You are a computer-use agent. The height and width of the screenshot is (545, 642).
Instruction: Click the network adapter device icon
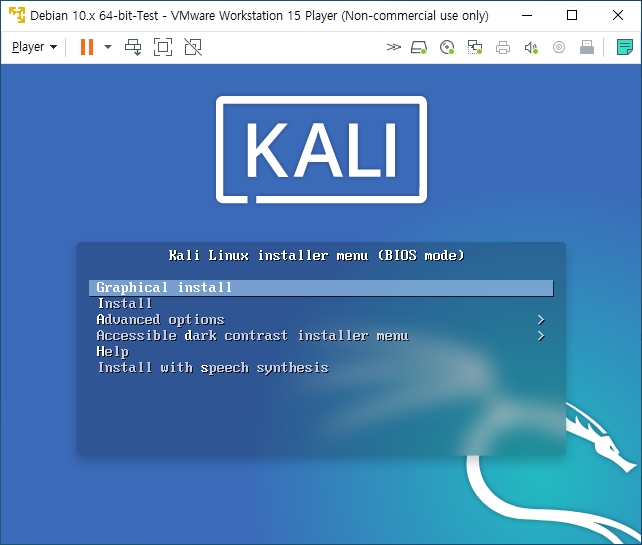pyautogui.click(x=475, y=47)
